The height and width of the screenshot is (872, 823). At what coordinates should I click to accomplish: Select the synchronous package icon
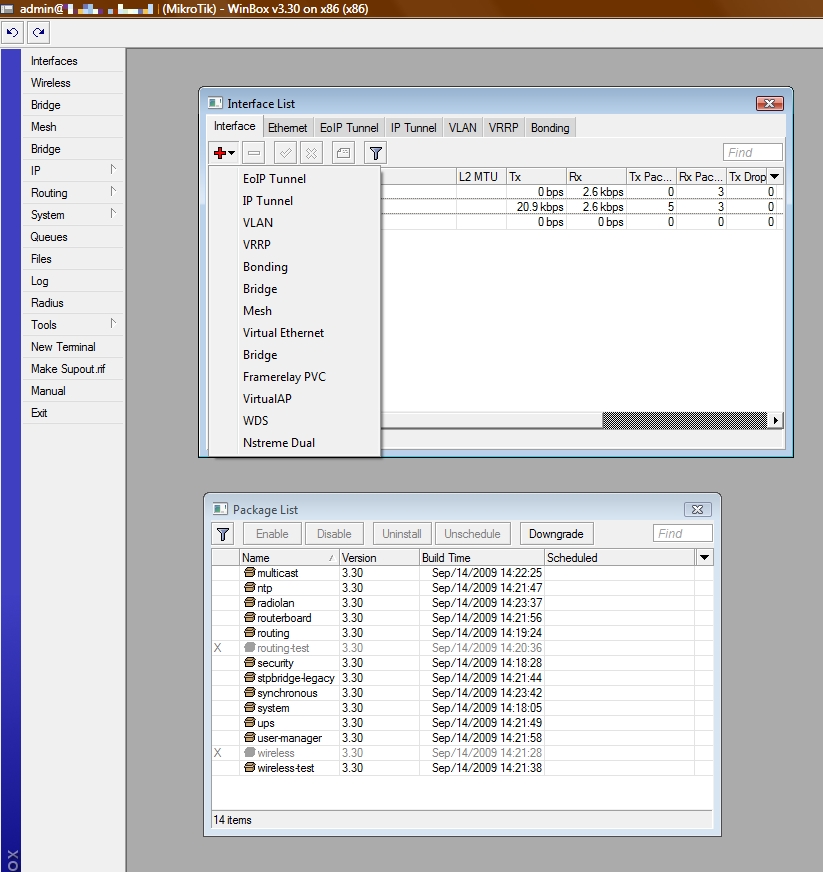point(250,692)
